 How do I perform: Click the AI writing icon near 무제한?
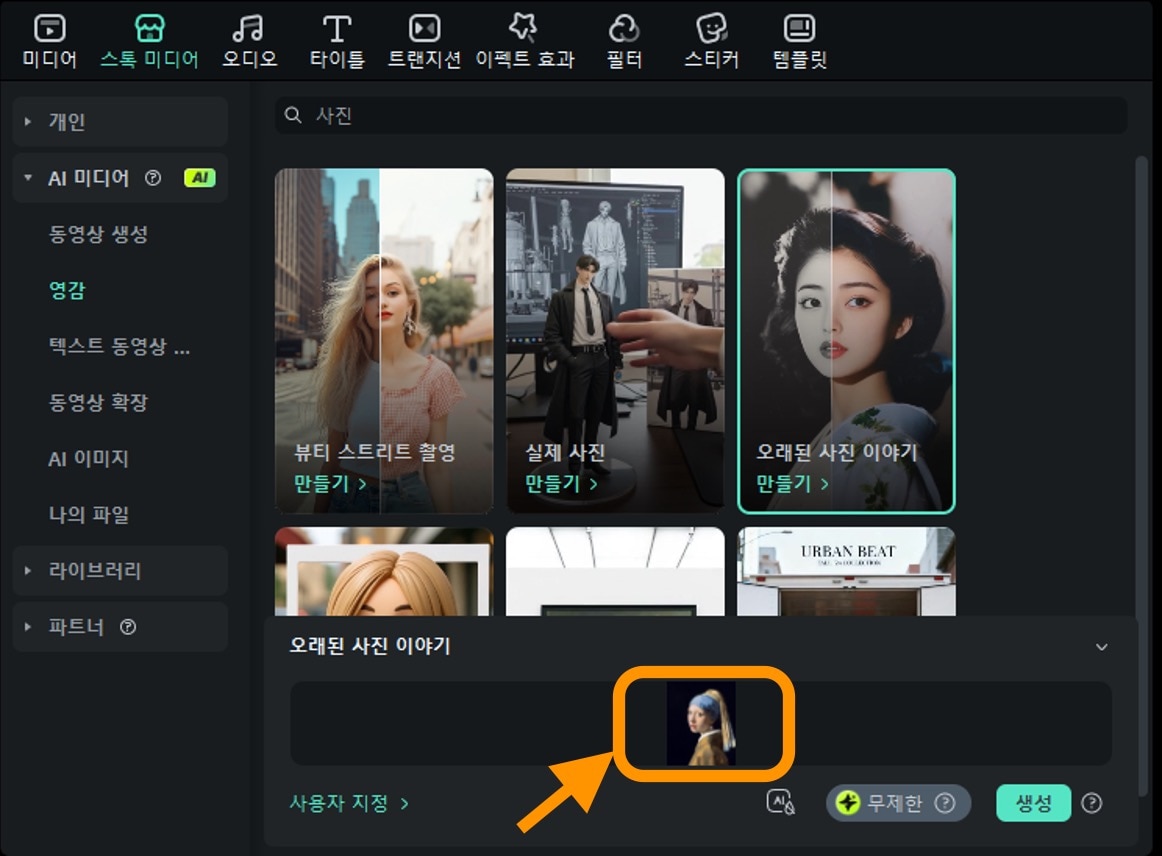coord(779,802)
